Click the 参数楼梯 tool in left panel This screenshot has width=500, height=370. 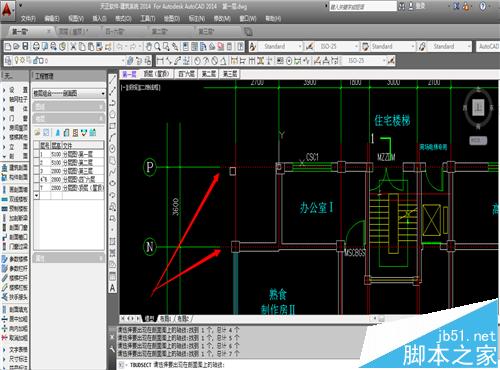[x=15, y=259]
